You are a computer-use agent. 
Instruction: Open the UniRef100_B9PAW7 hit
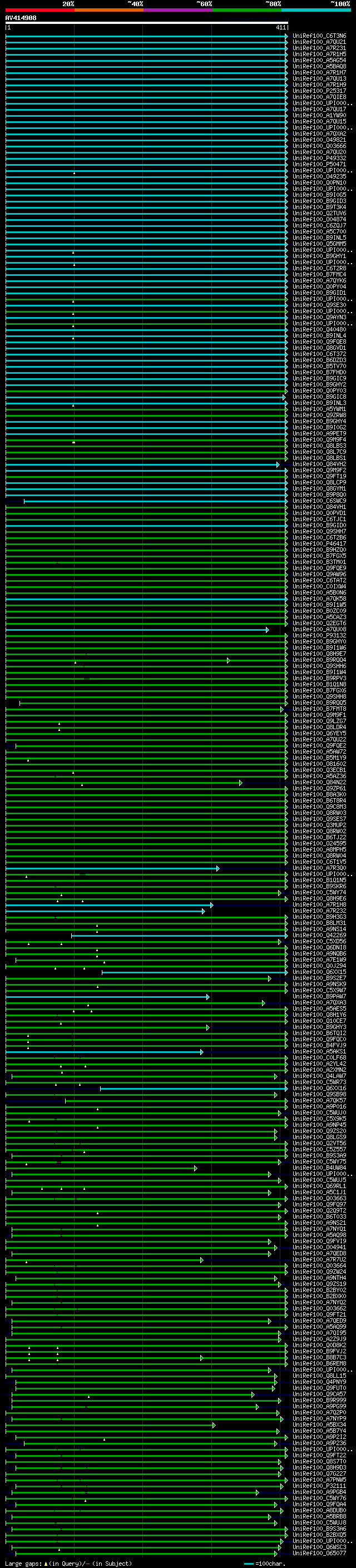click(319, 996)
